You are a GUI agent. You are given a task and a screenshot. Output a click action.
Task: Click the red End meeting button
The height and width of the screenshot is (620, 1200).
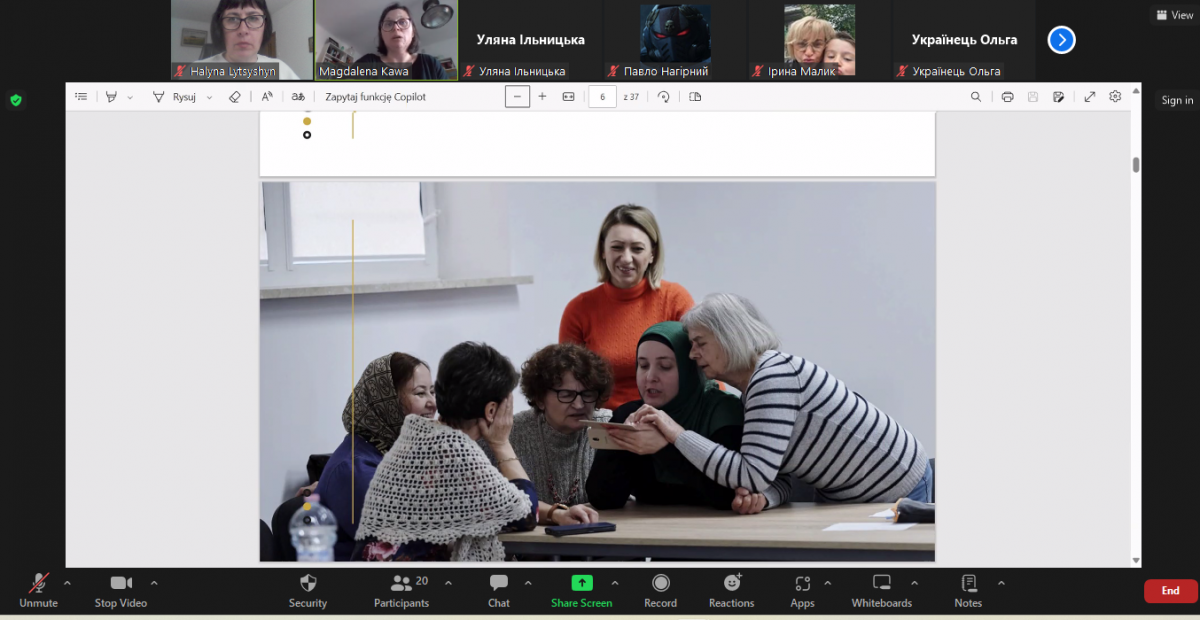coord(1170,591)
